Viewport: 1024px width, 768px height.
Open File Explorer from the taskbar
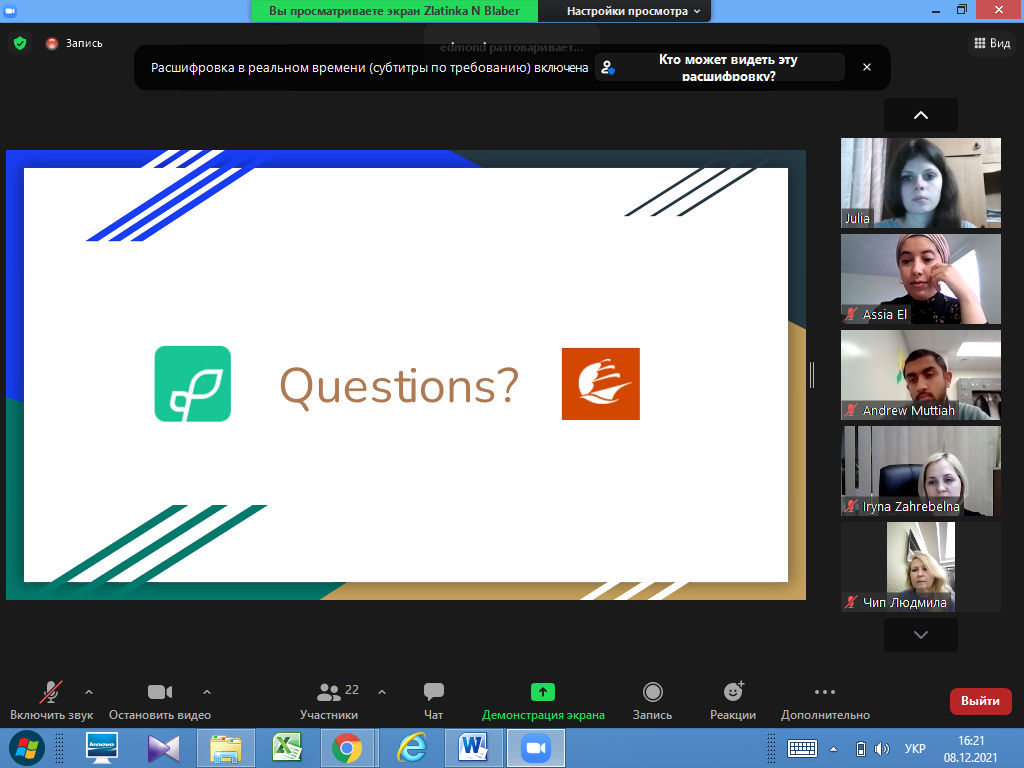[225, 748]
